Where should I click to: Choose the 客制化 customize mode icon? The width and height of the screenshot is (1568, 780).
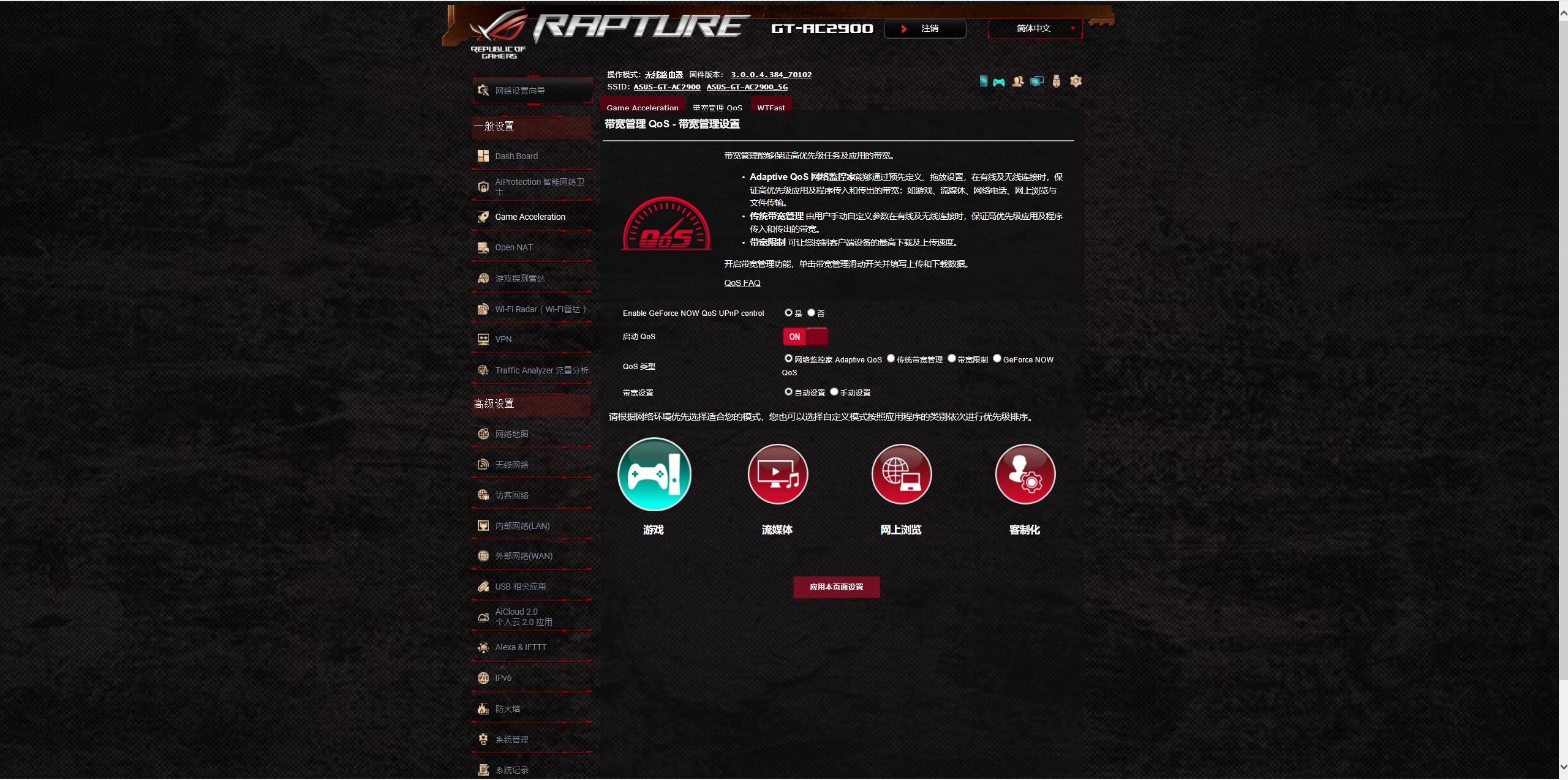point(1025,474)
